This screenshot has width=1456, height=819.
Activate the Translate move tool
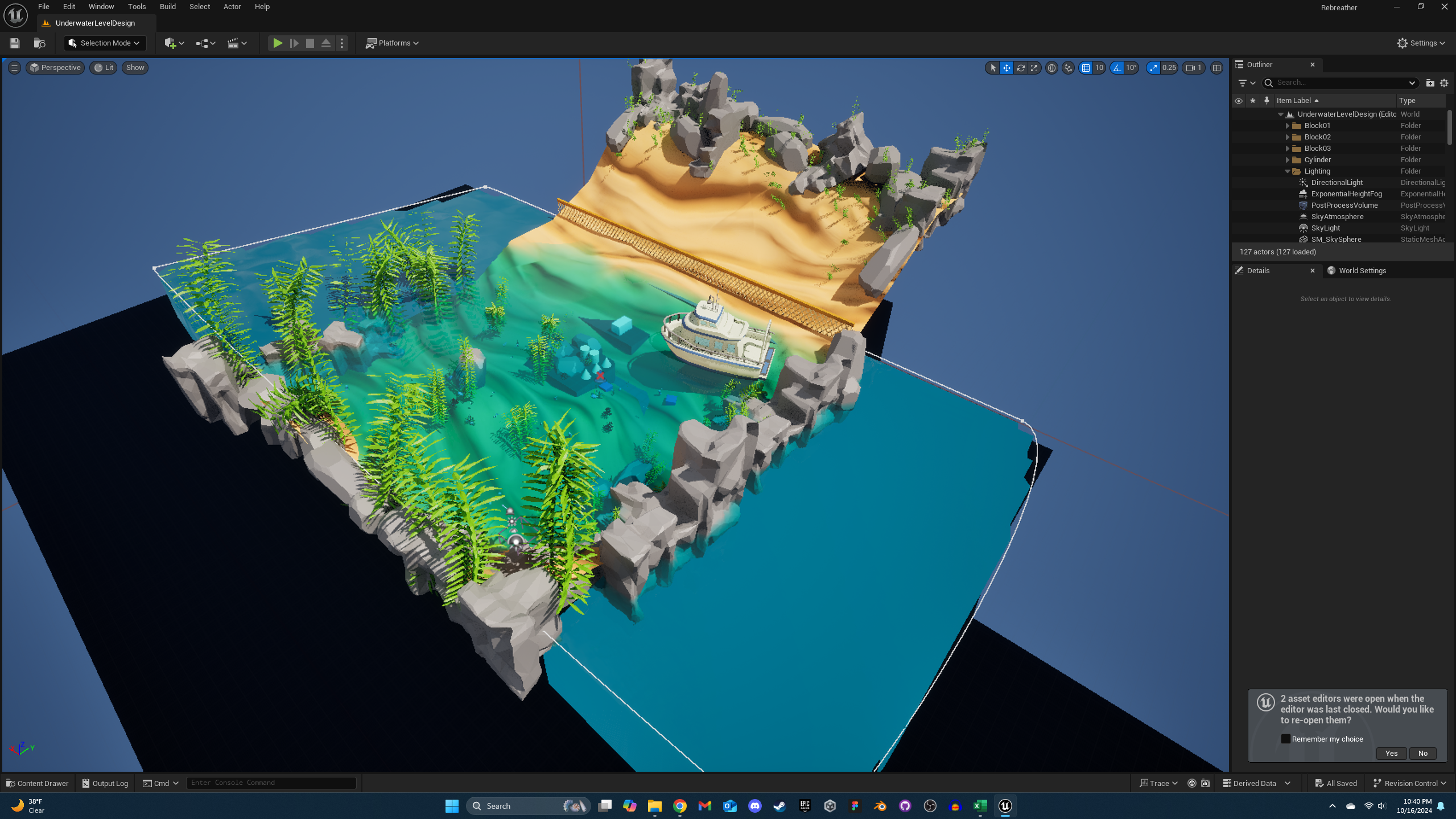(x=1007, y=68)
